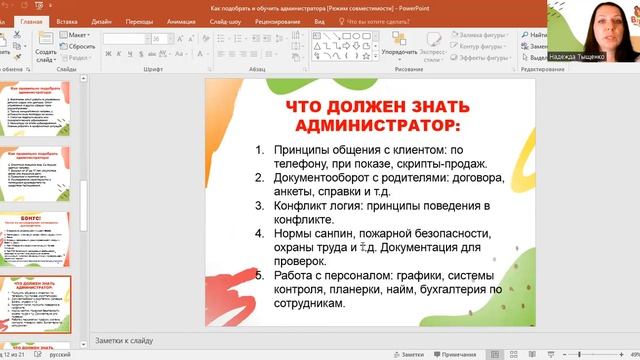Open the Слайд-шоу ribbon tab
640x360 pixels.
pyautogui.click(x=225, y=22)
